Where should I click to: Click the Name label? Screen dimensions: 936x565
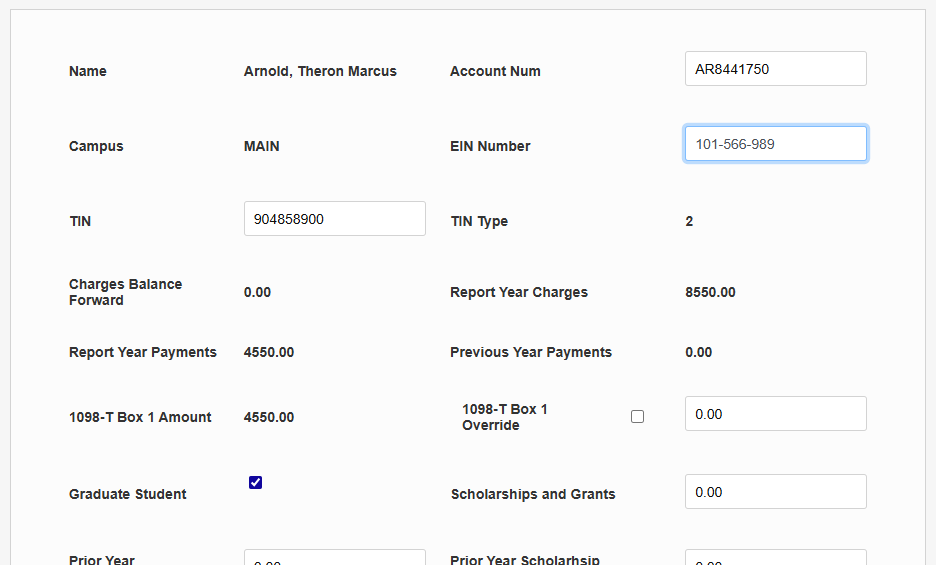pos(88,71)
